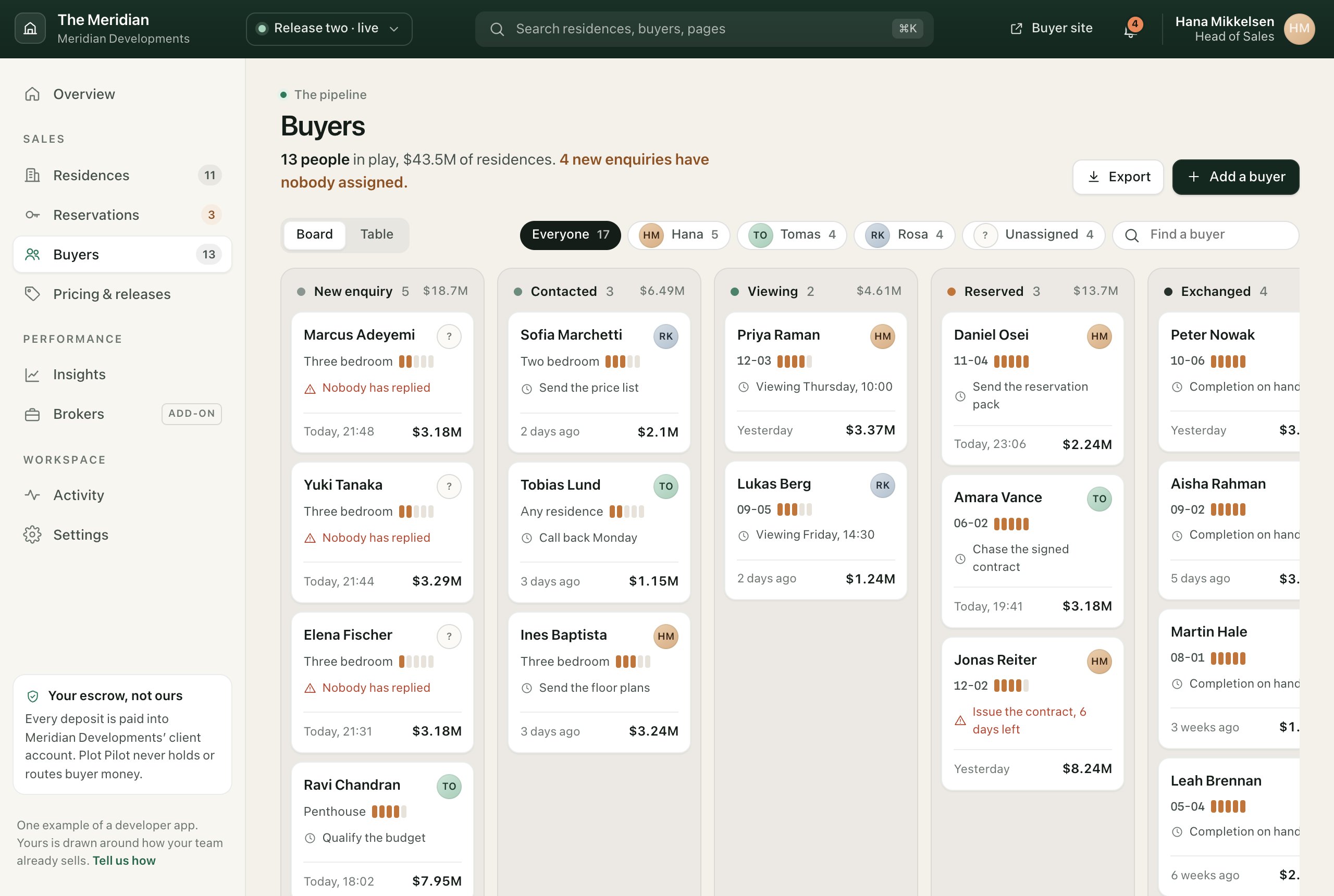Filter buyers assigned to Rosa

tap(904, 235)
